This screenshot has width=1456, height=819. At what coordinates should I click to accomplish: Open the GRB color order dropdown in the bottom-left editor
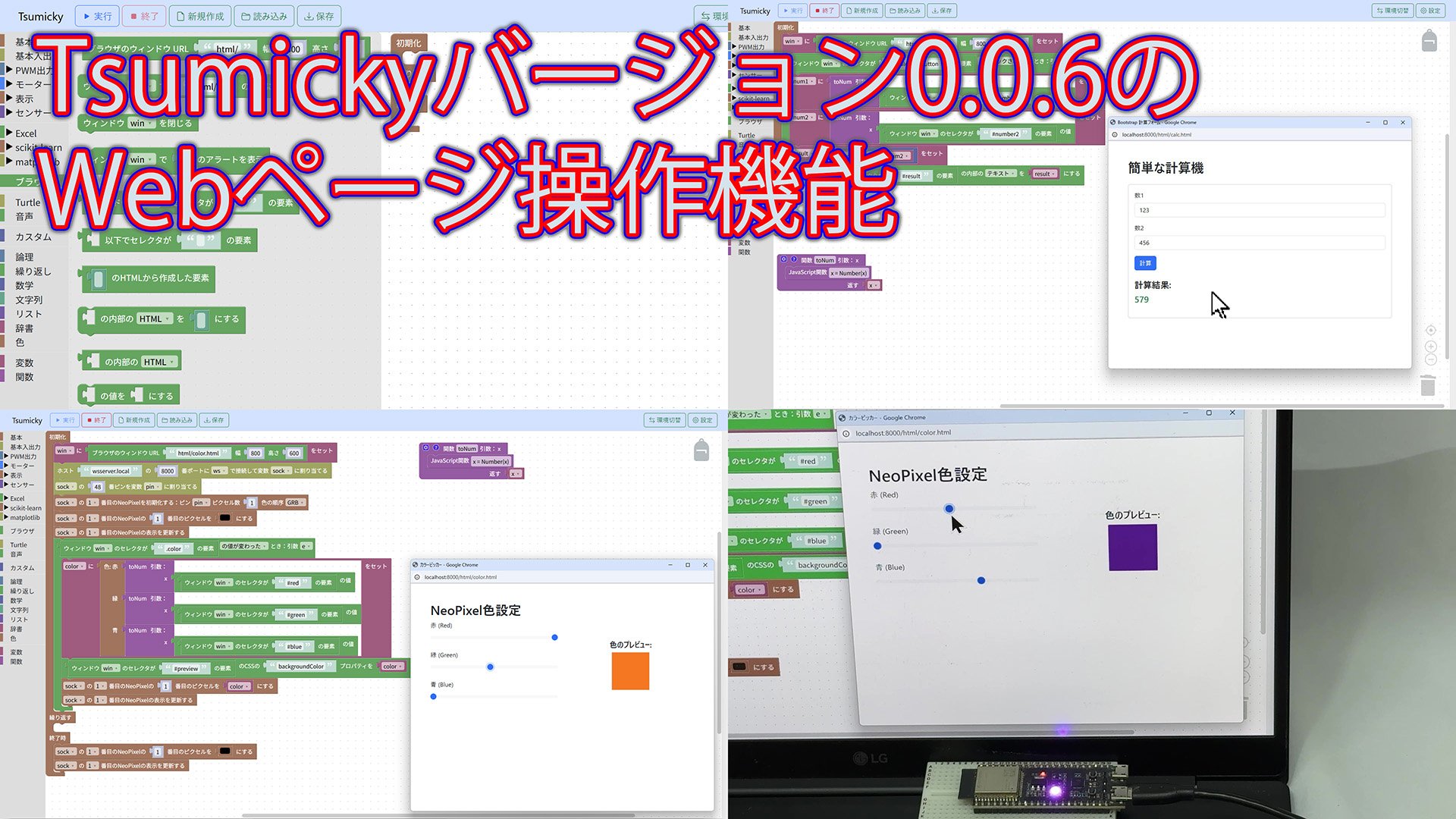pos(295,503)
